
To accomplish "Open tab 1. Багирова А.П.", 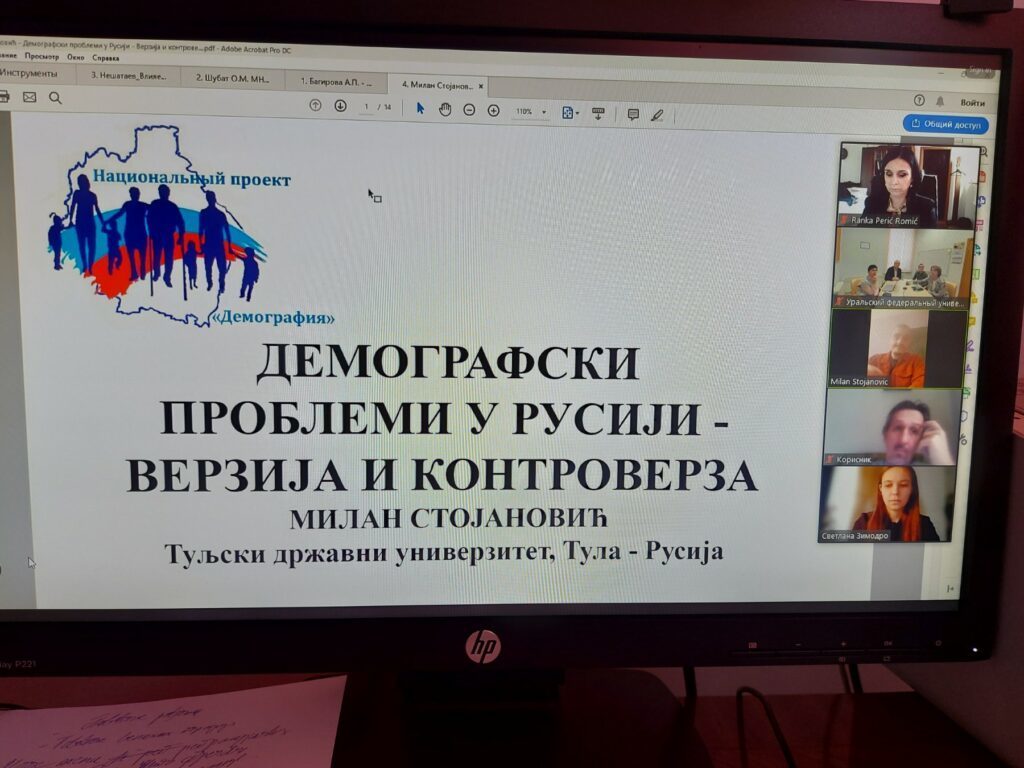I will point(337,81).
